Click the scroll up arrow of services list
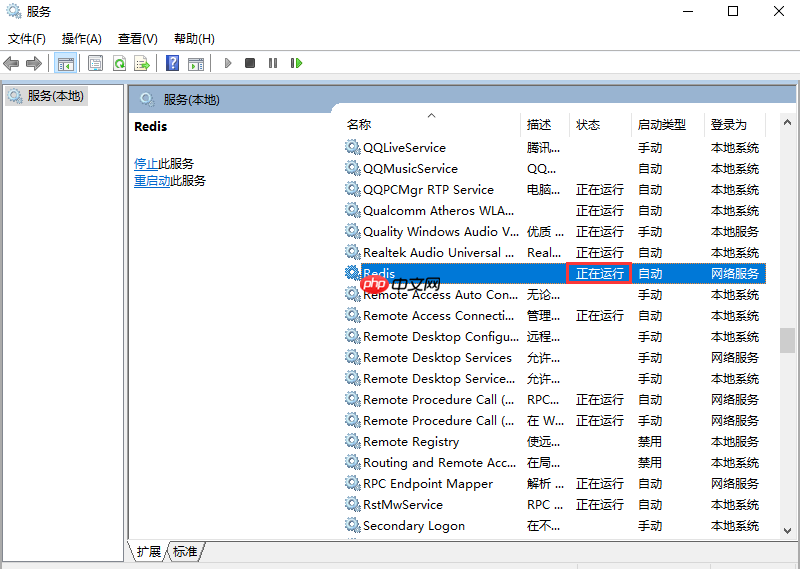The height and width of the screenshot is (569, 800). pyautogui.click(x=787, y=122)
